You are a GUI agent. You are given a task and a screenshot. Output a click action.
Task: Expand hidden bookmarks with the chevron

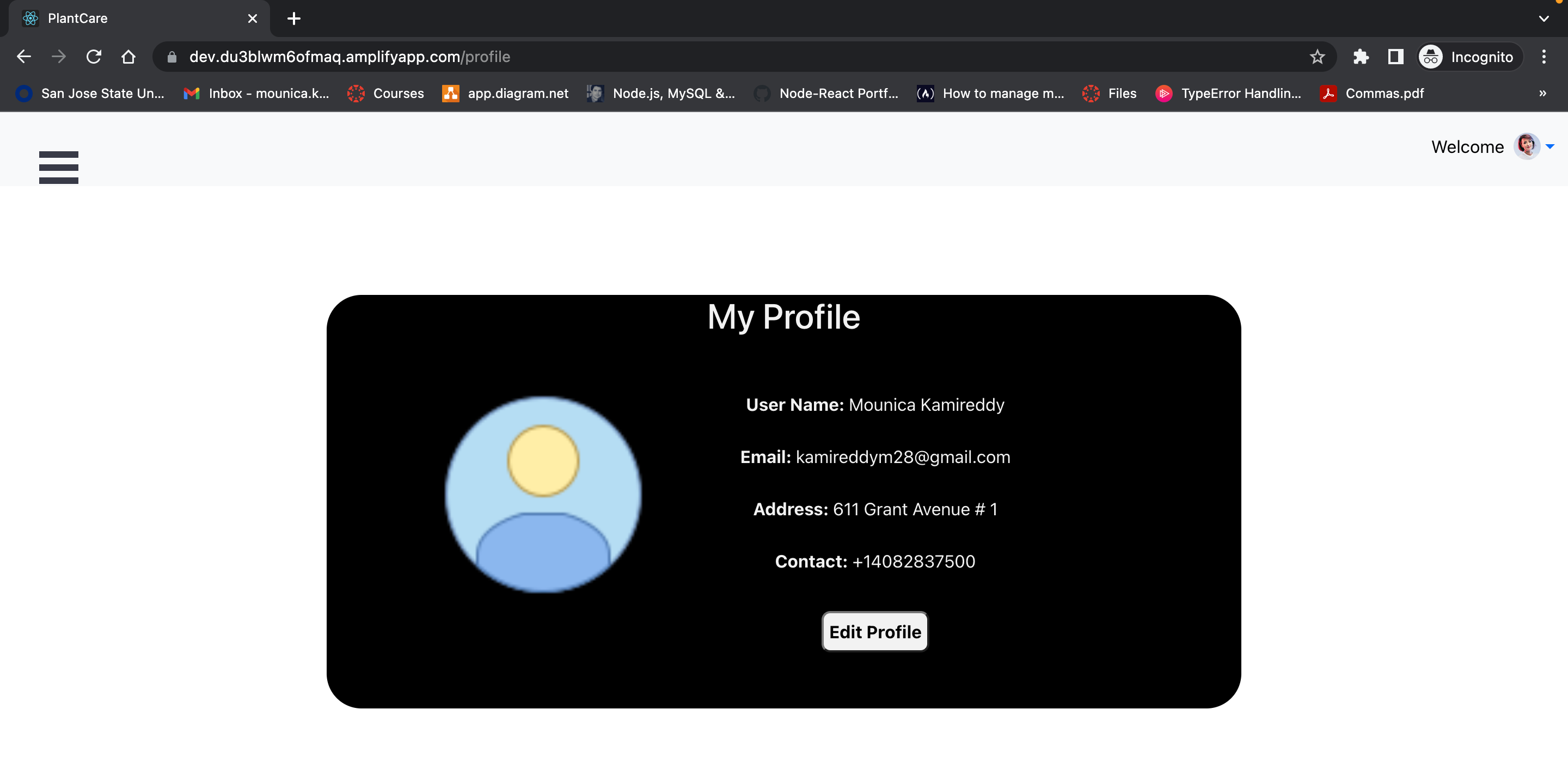click(1542, 93)
